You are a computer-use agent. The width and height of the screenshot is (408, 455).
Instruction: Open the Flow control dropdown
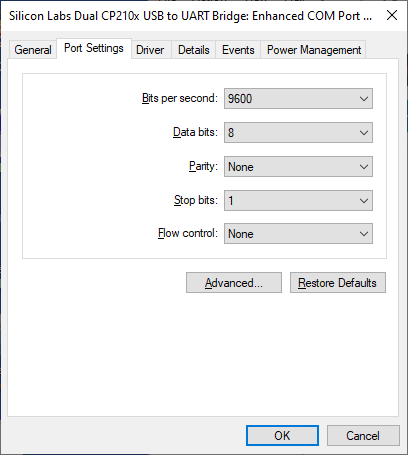298,234
